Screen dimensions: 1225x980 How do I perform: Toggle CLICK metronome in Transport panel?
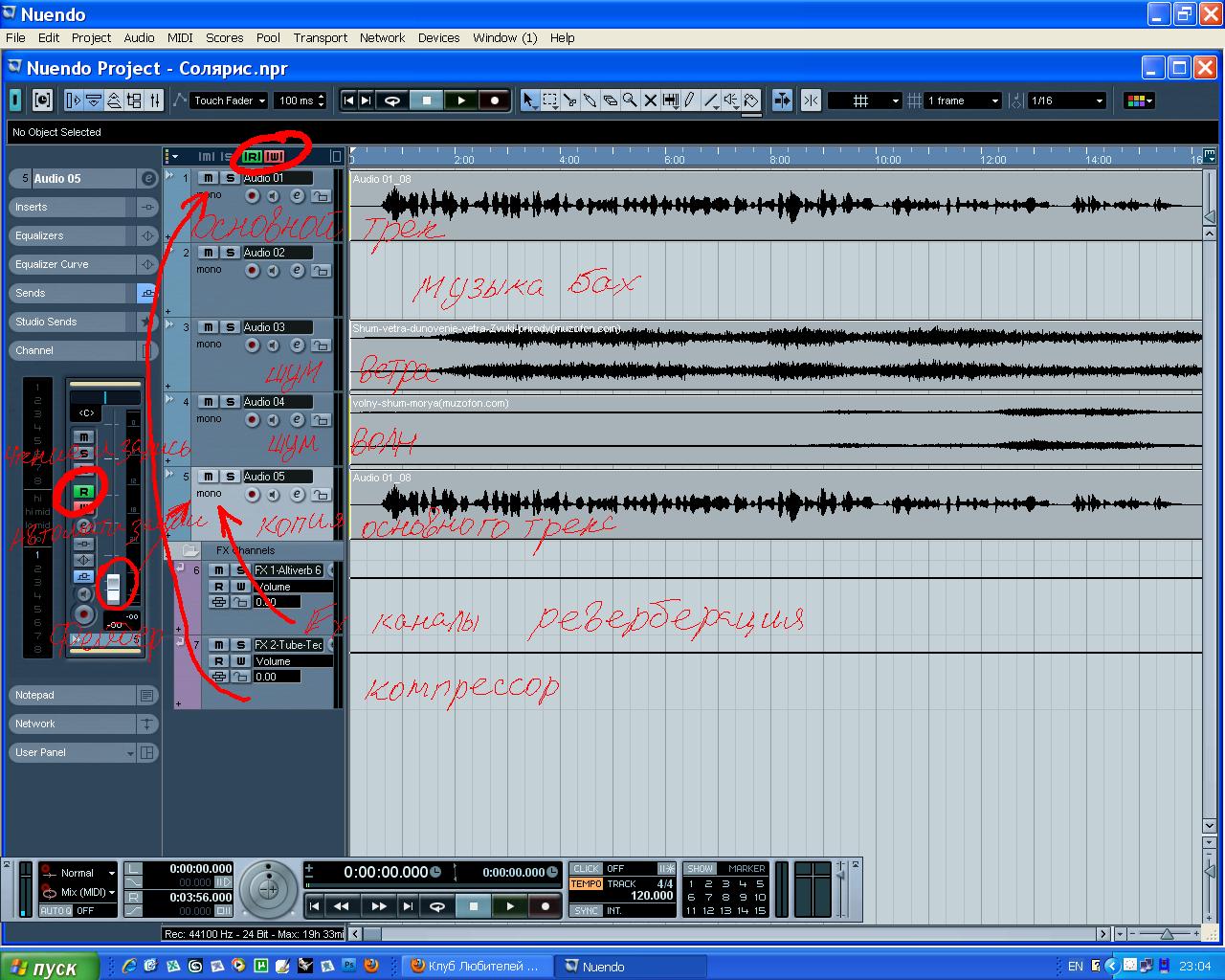586,869
